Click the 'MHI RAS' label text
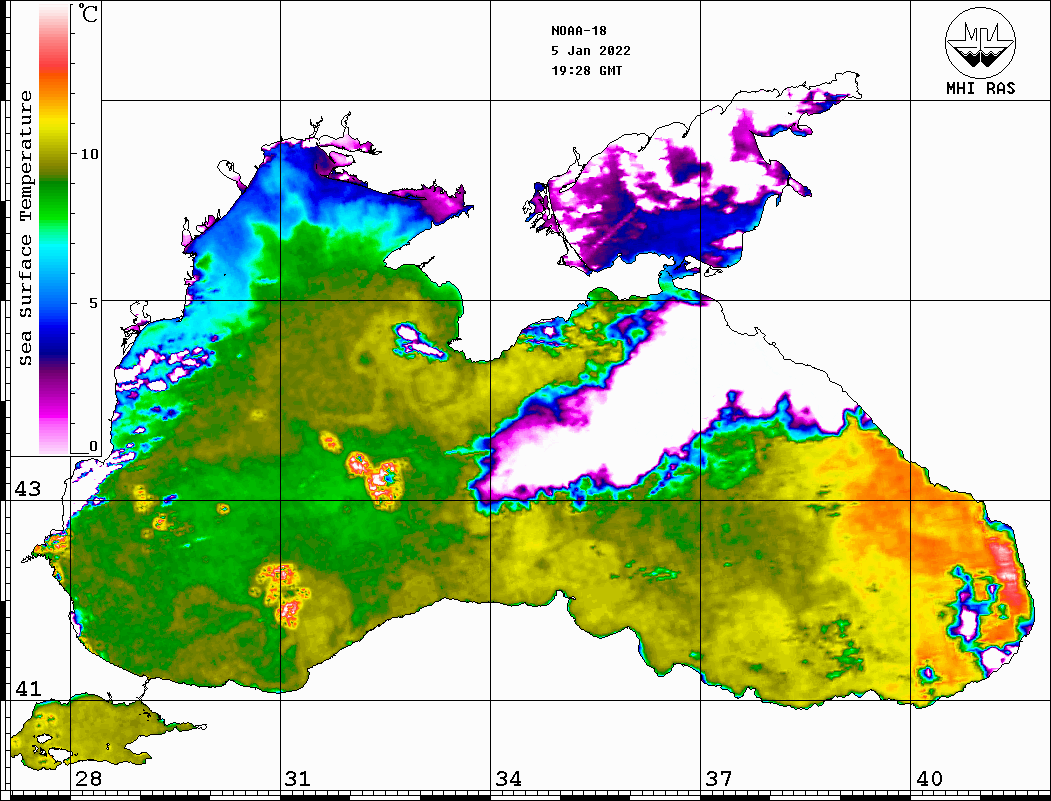 click(x=980, y=88)
